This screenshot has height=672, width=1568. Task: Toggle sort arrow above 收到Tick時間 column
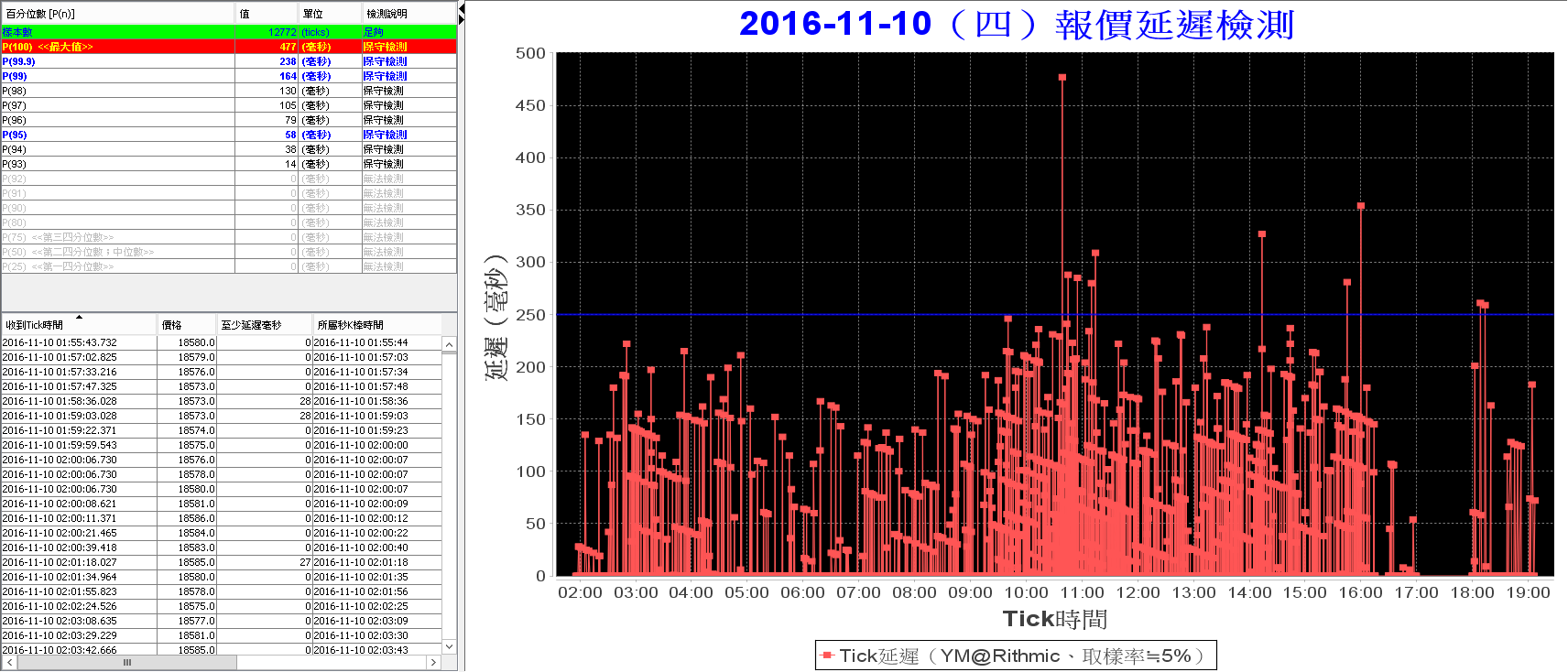pos(80,317)
